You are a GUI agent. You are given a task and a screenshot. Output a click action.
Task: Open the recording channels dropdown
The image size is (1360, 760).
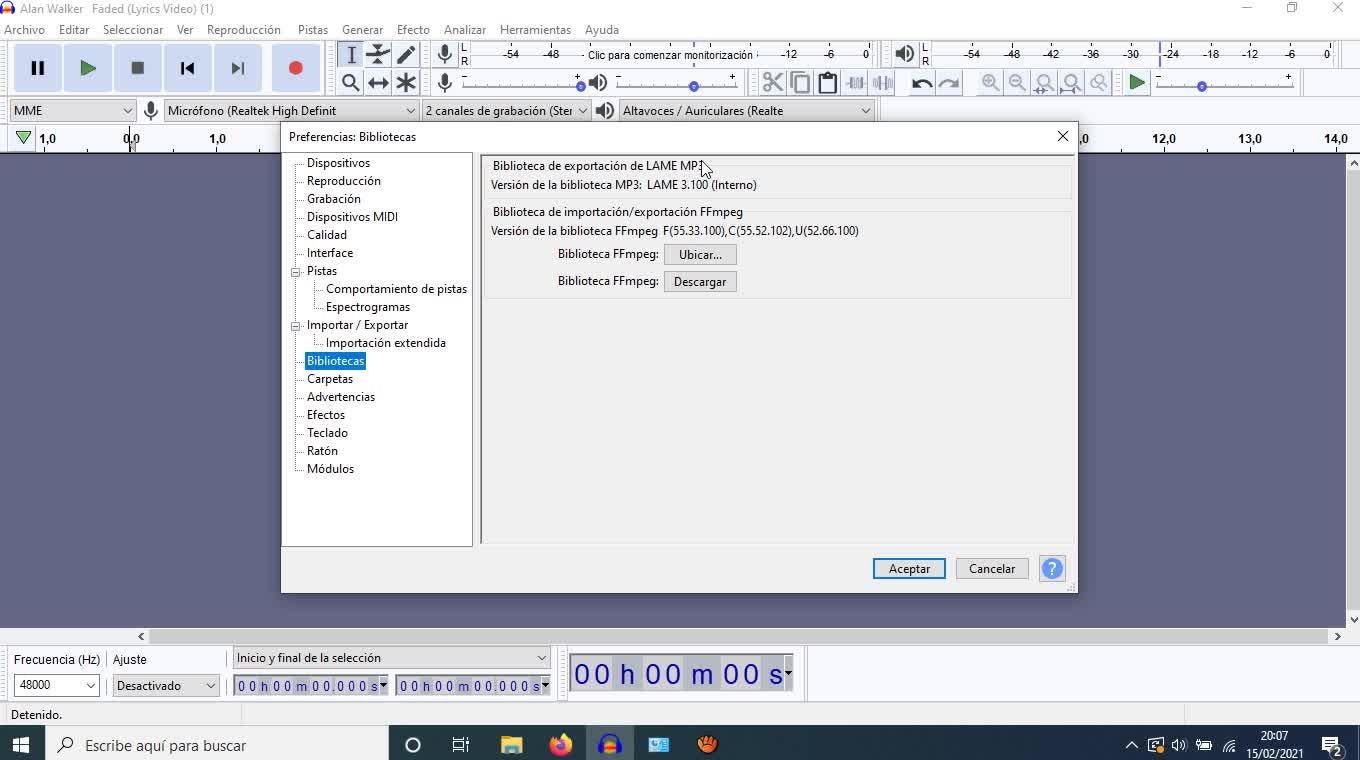point(506,110)
